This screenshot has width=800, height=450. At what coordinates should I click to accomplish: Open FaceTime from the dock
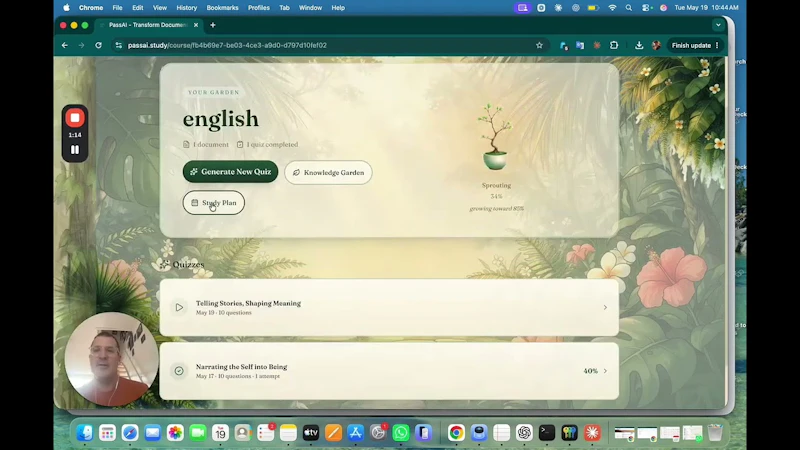(x=197, y=433)
